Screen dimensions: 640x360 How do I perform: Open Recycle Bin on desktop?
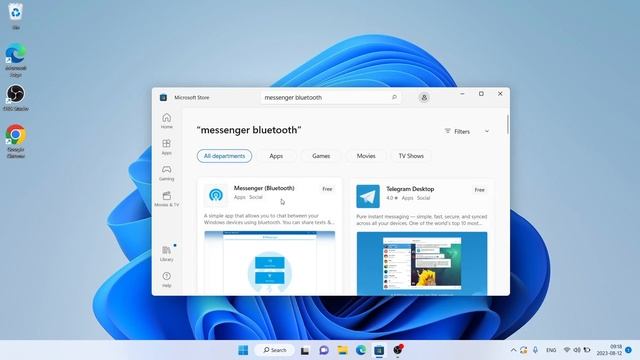click(x=16, y=16)
